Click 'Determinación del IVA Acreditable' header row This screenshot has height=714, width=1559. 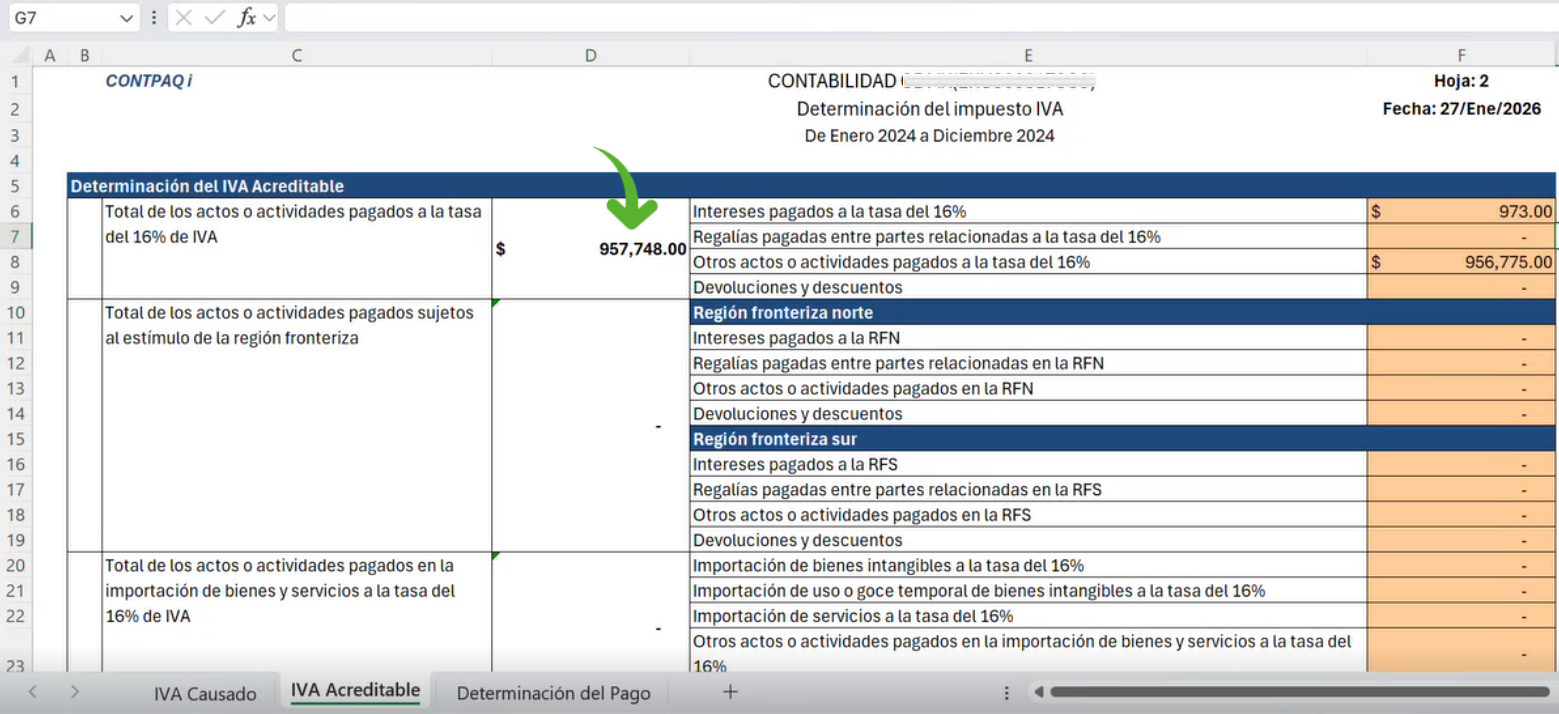coord(811,186)
